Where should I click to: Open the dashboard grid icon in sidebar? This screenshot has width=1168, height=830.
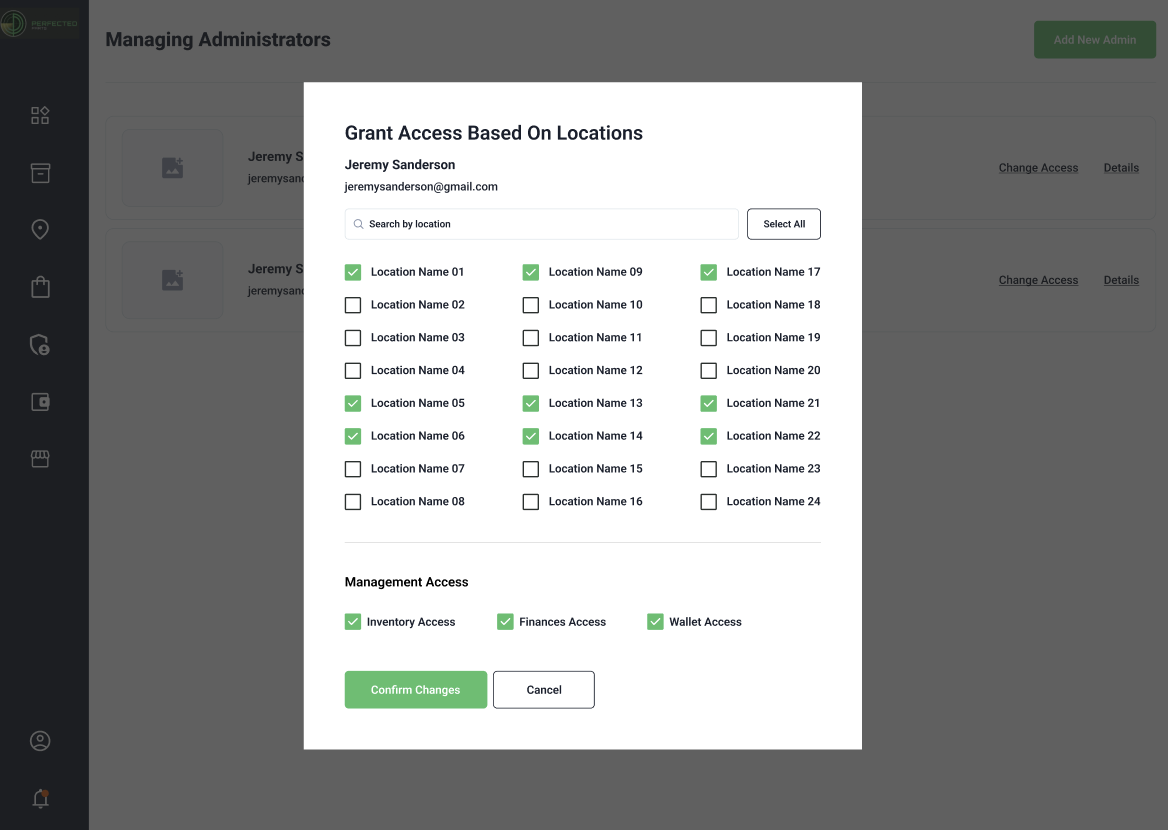point(40,116)
